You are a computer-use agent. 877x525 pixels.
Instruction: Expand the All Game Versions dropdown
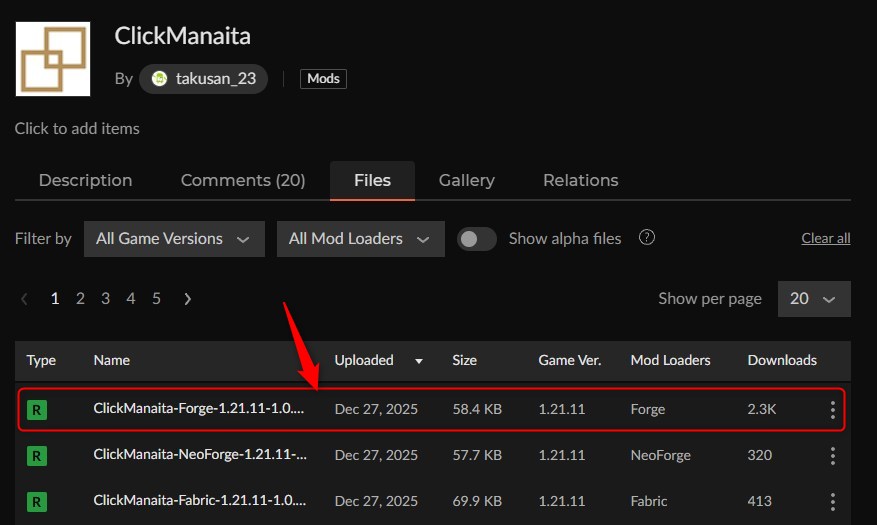point(174,239)
